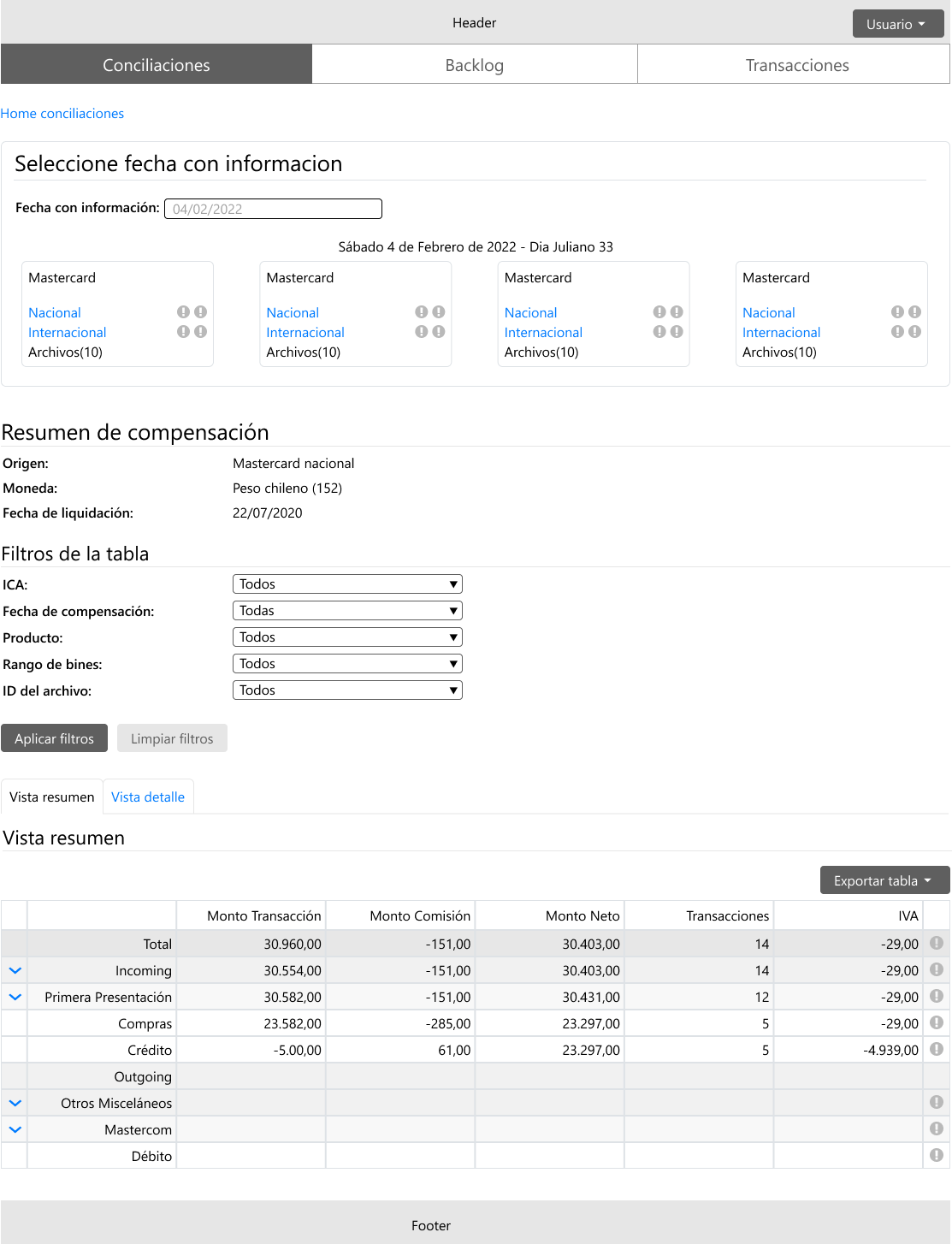Image resolution: width=952 pixels, height=1244 pixels.
Task: Click the info icon in the Crédito row
Action: (937, 1050)
